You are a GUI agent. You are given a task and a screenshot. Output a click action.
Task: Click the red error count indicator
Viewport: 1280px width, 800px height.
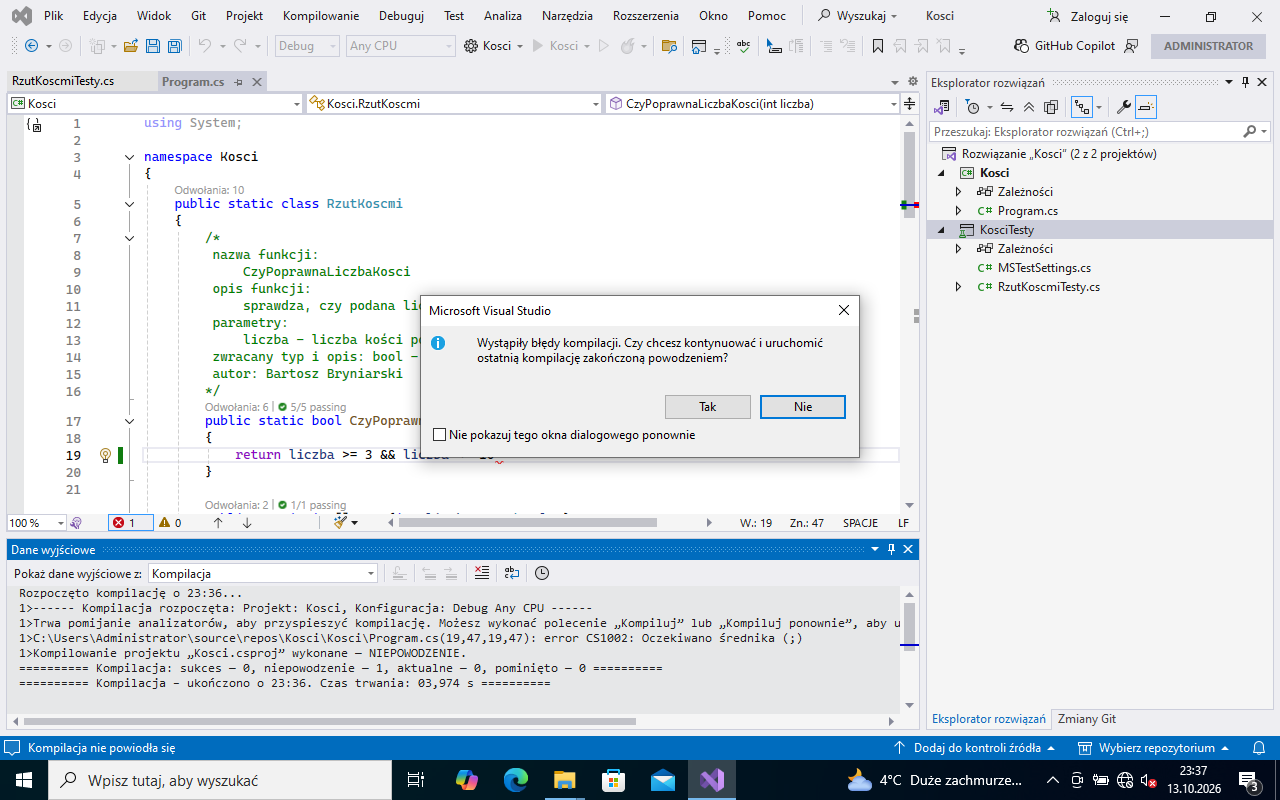pos(126,522)
